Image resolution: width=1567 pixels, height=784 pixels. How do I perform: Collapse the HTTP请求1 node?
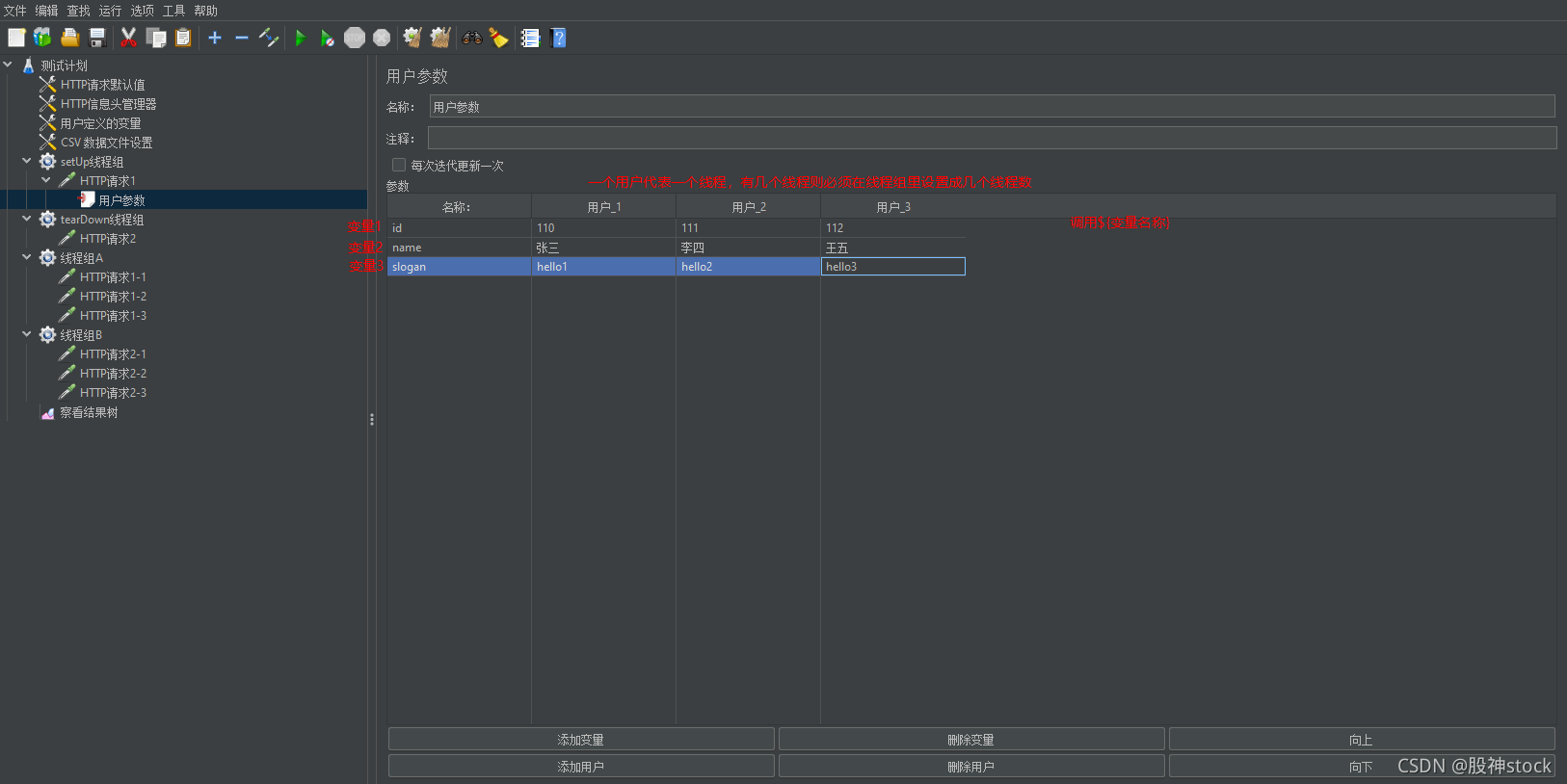tap(46, 180)
